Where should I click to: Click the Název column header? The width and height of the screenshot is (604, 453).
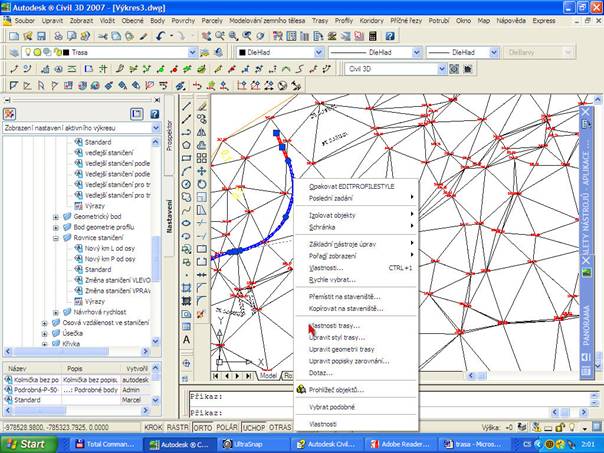click(x=32, y=369)
